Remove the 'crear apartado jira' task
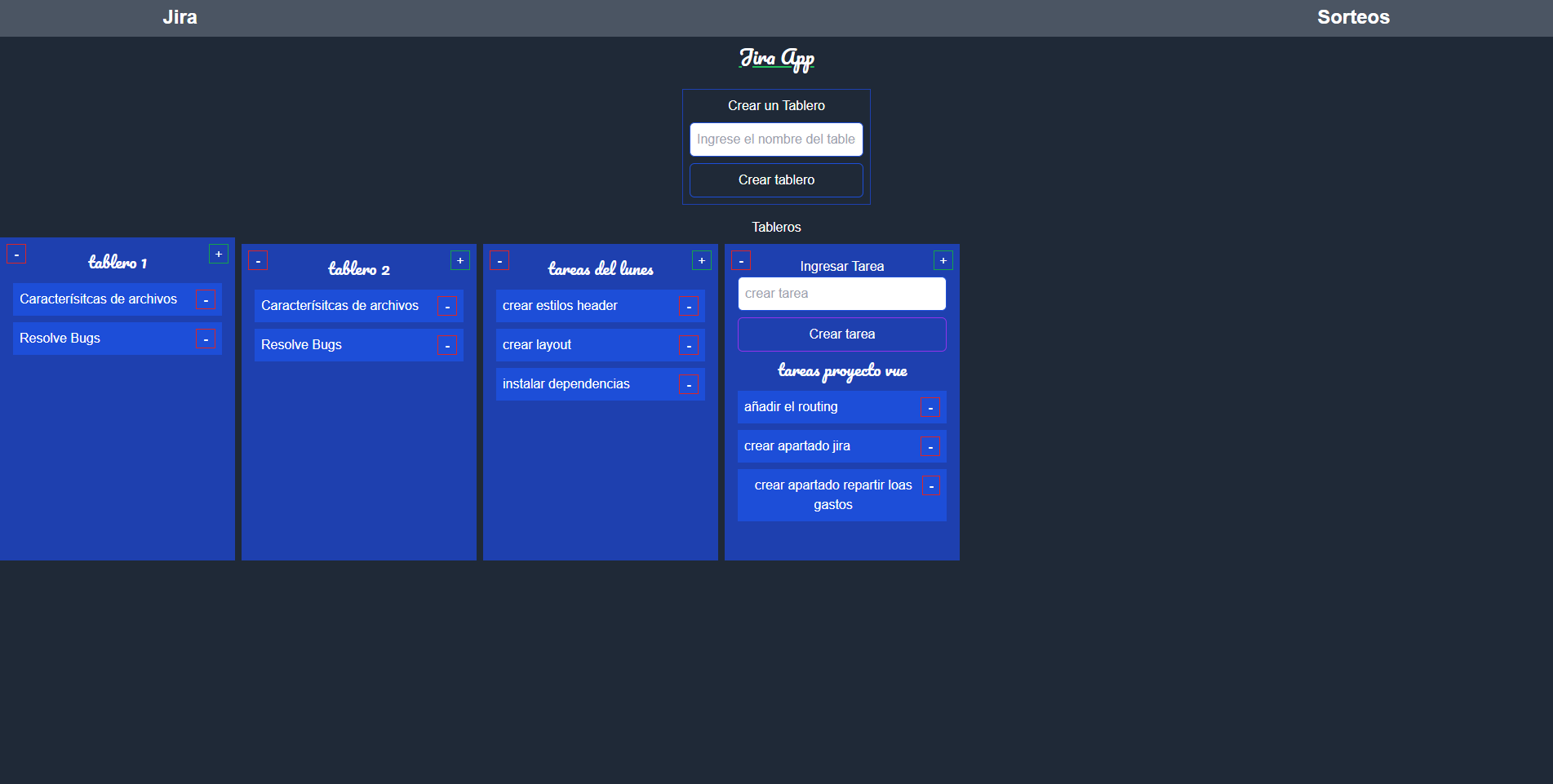Image resolution: width=1553 pixels, height=784 pixels. tap(930, 446)
